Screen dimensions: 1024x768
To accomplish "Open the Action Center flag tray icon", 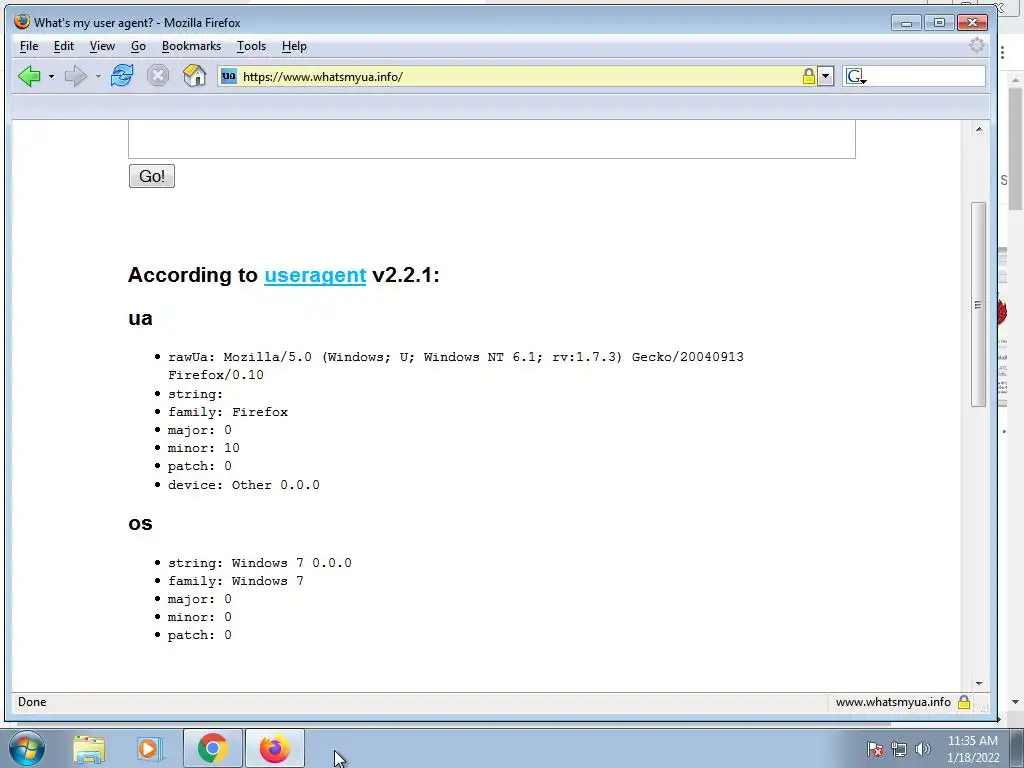I will click(x=875, y=750).
